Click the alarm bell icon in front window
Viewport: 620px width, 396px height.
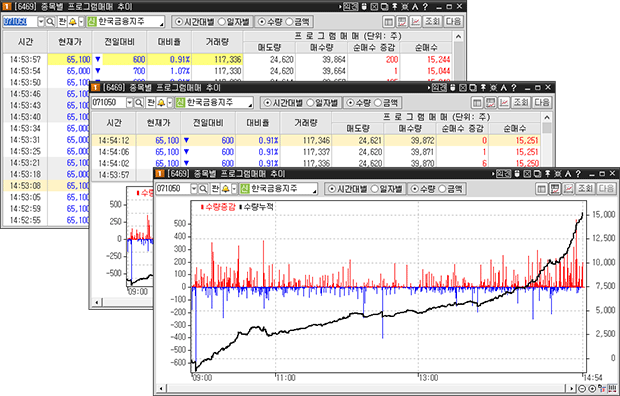point(225,189)
